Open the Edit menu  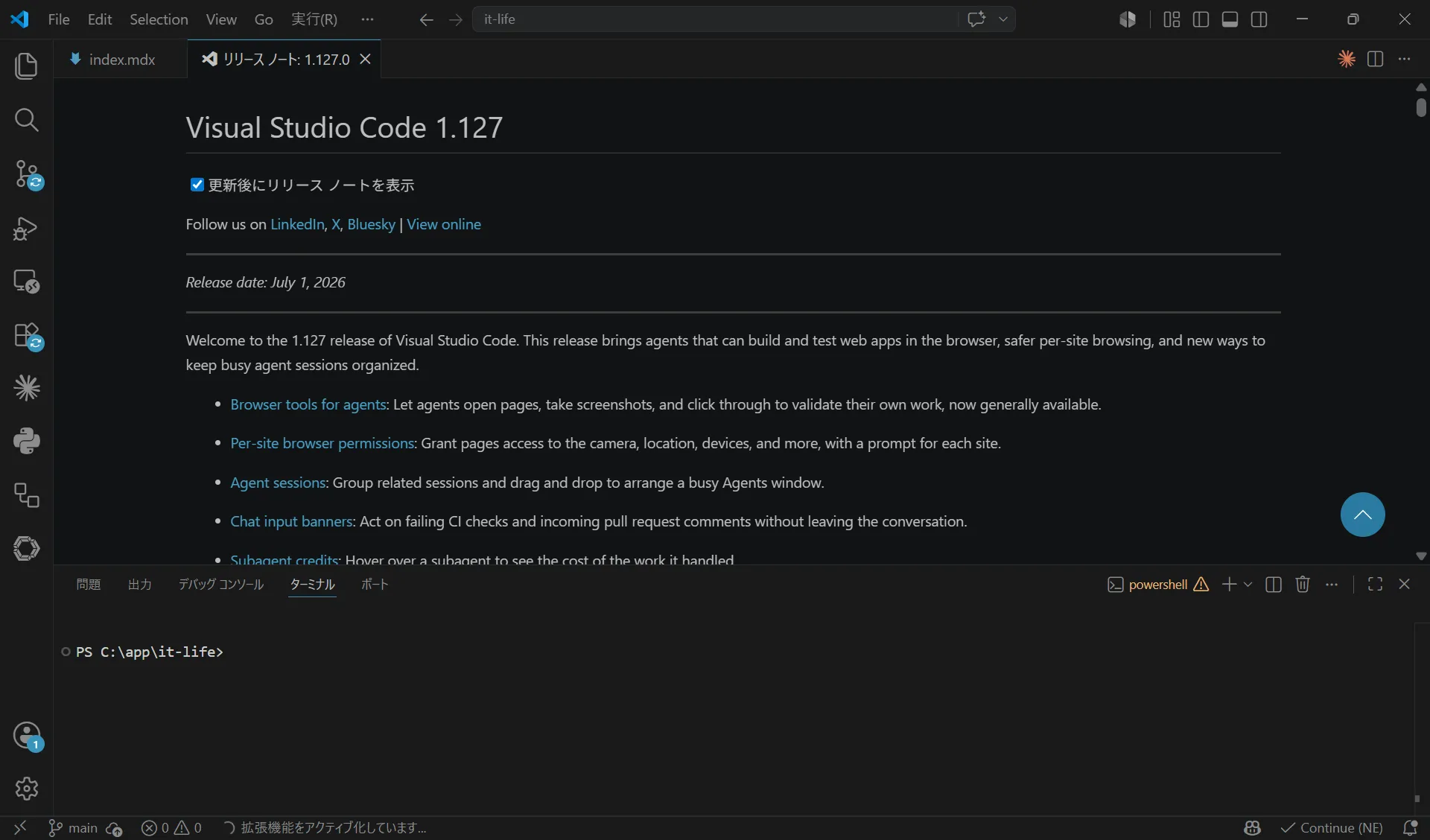click(x=100, y=19)
